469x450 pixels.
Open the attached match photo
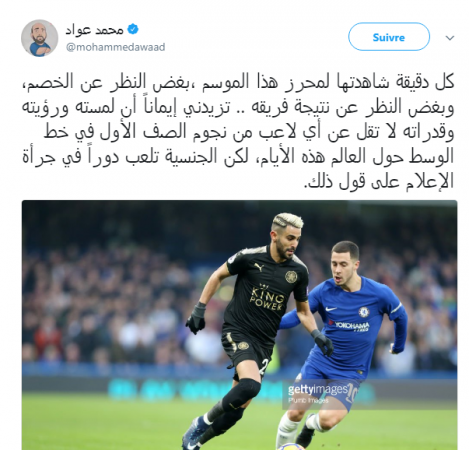[x=239, y=325]
